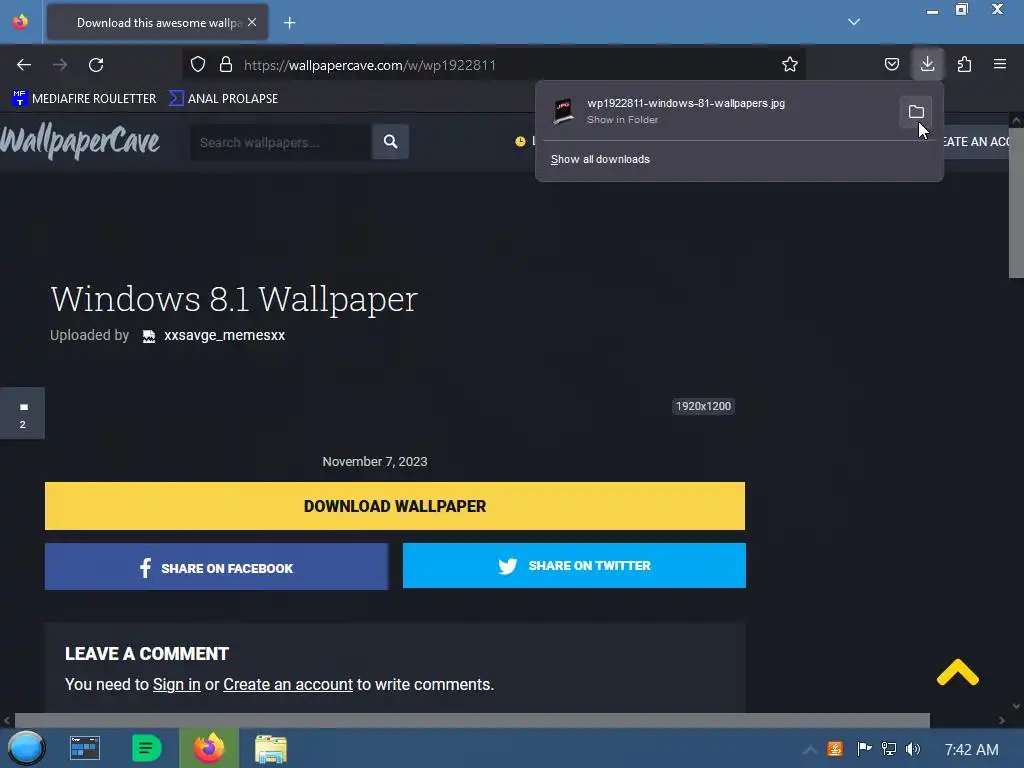Screen dimensions: 1024x768
Task: Select the 'Download this awesome wallpaper' tab
Action: coord(157,23)
